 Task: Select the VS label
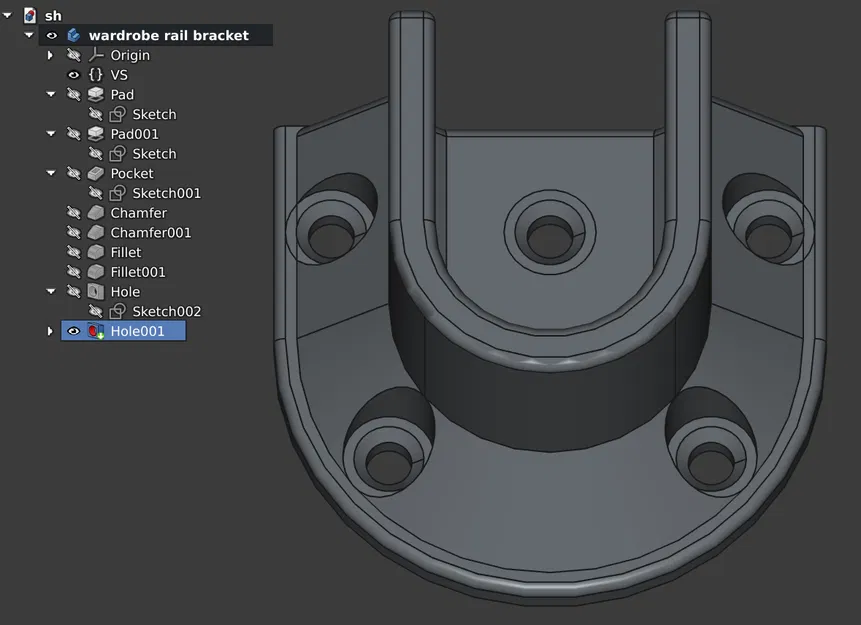[x=119, y=75]
